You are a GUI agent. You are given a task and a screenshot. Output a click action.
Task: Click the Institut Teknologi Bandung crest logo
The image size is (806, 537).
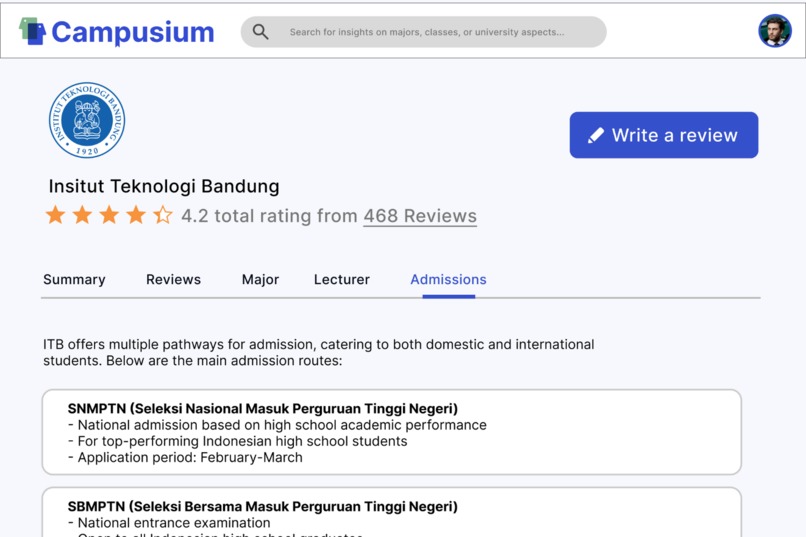tap(87, 120)
